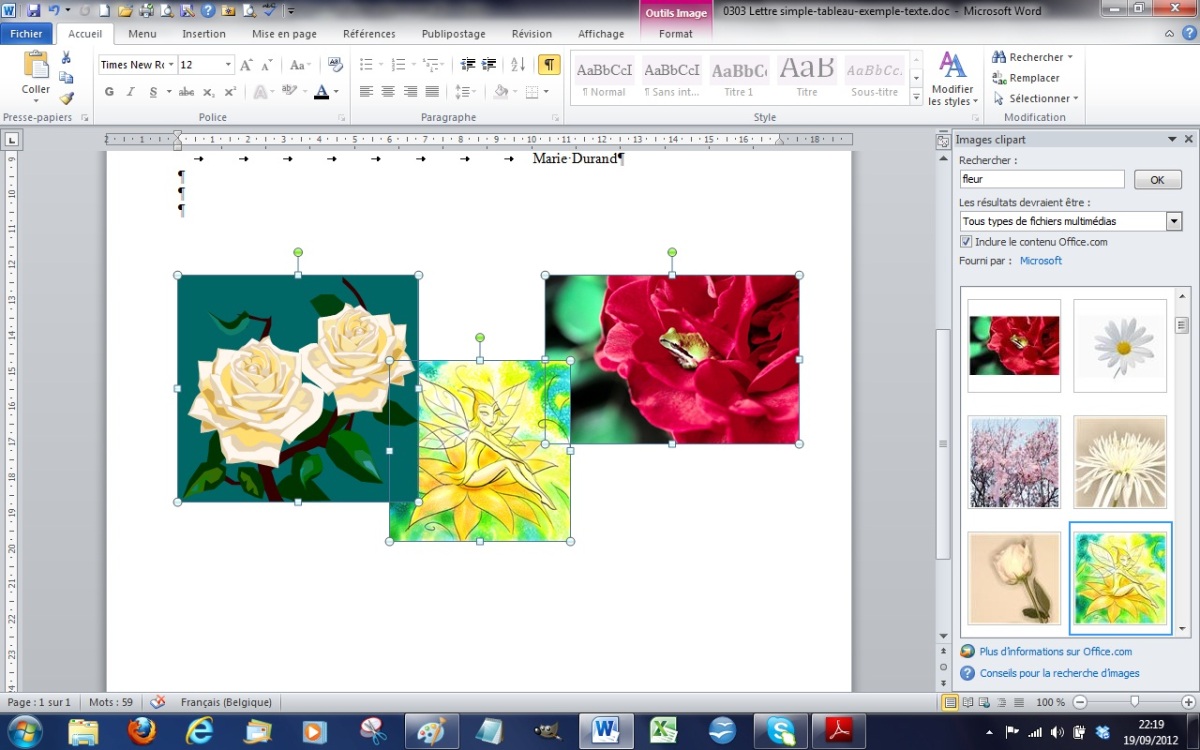
Task: Zoom in with the plus button
Action: pyautogui.click(x=1188, y=702)
